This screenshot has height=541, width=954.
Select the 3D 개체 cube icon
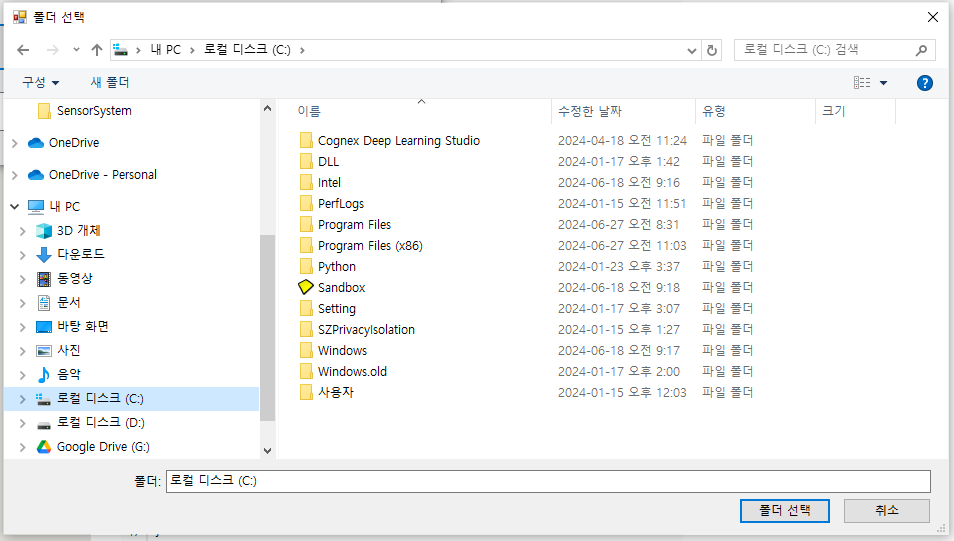point(44,231)
